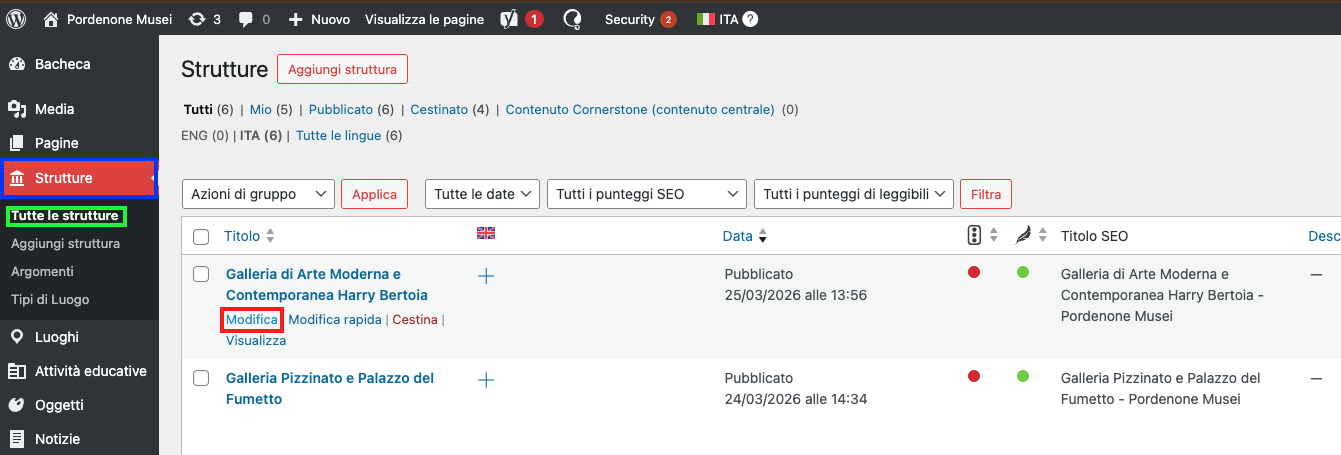Click green readability dot of Harry Bertoia
The width and height of the screenshot is (1341, 455).
(x=1022, y=272)
